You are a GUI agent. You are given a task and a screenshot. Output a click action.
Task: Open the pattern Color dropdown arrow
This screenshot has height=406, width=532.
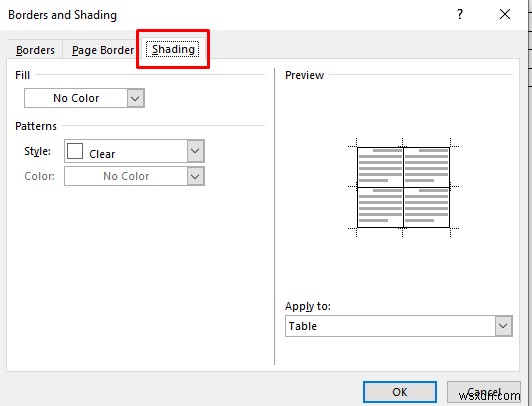point(195,176)
